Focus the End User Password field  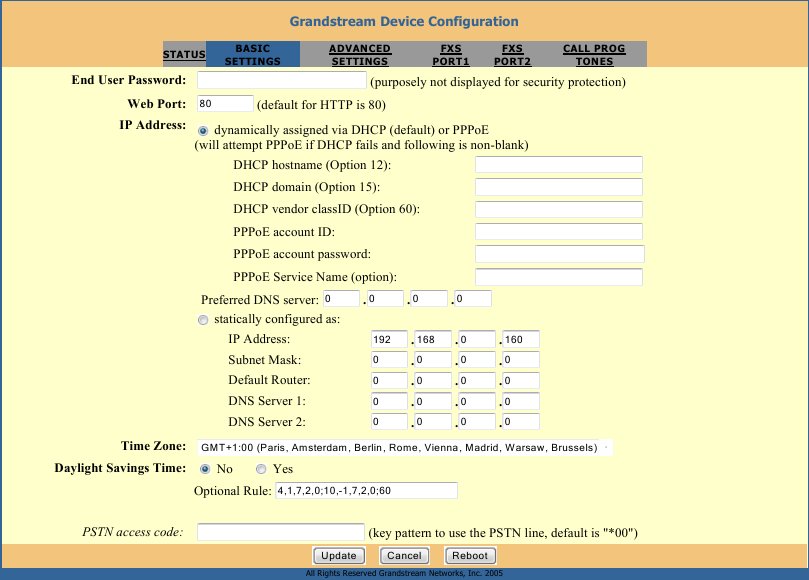coord(282,80)
